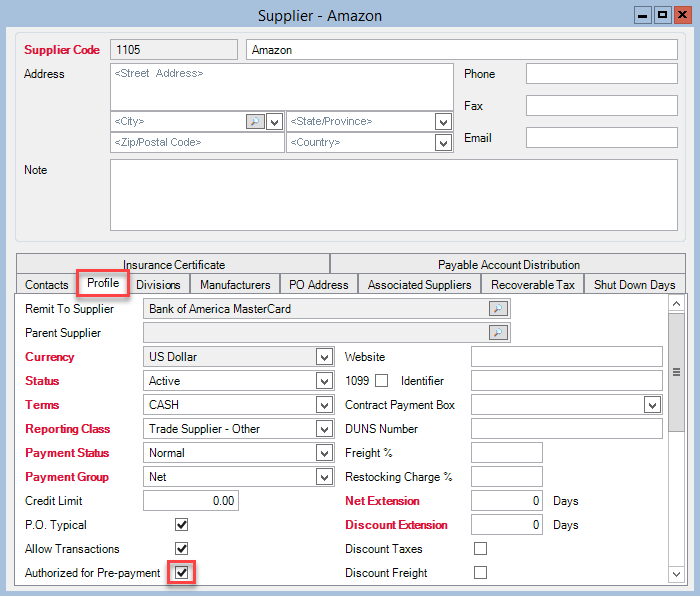Open the Terms dropdown

(x=324, y=405)
